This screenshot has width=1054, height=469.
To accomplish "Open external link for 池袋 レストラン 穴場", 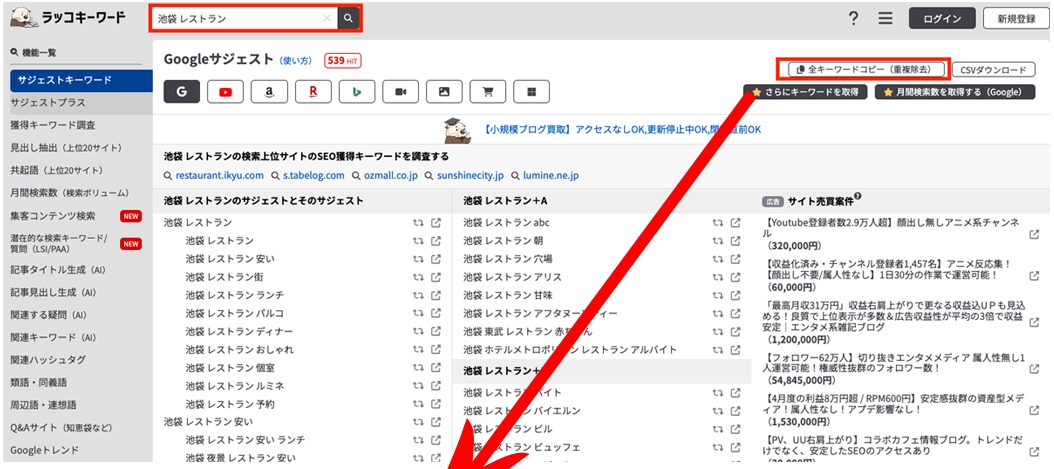I will click(735, 259).
